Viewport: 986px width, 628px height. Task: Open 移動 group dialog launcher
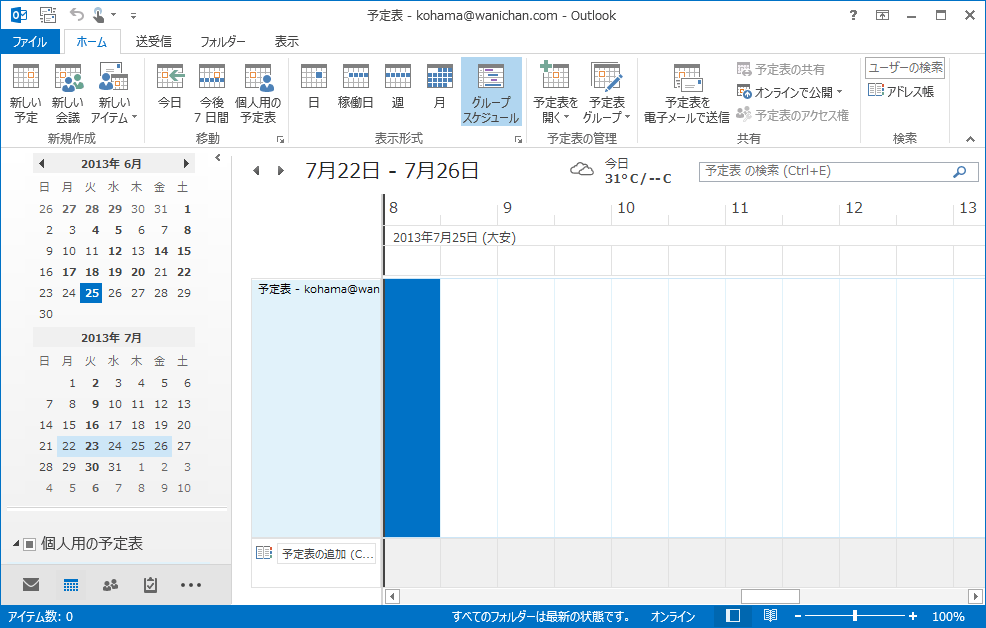[280, 140]
